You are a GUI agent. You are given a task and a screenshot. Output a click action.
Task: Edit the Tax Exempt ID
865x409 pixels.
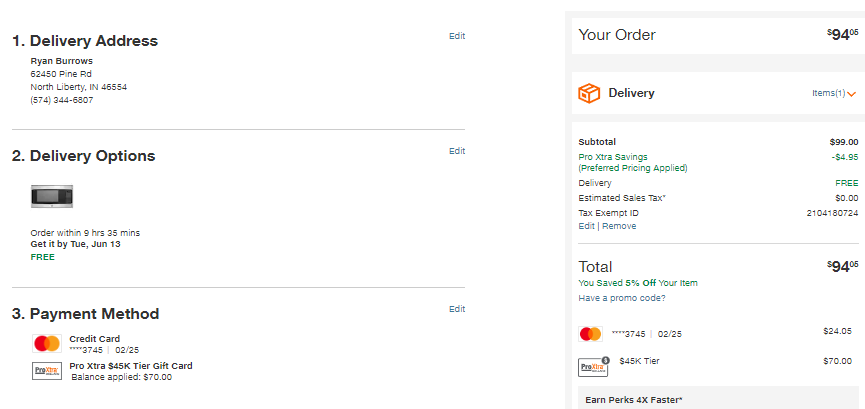tap(586, 226)
